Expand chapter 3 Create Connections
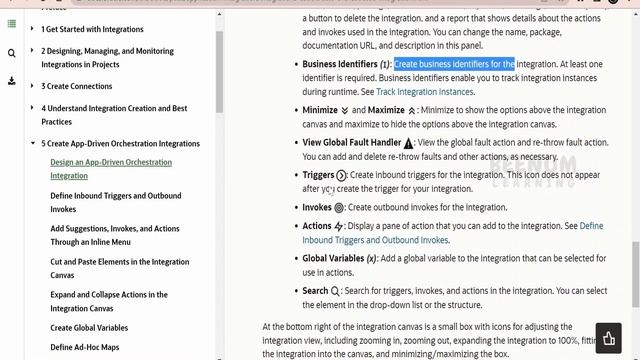The image size is (640, 360). coord(32,86)
